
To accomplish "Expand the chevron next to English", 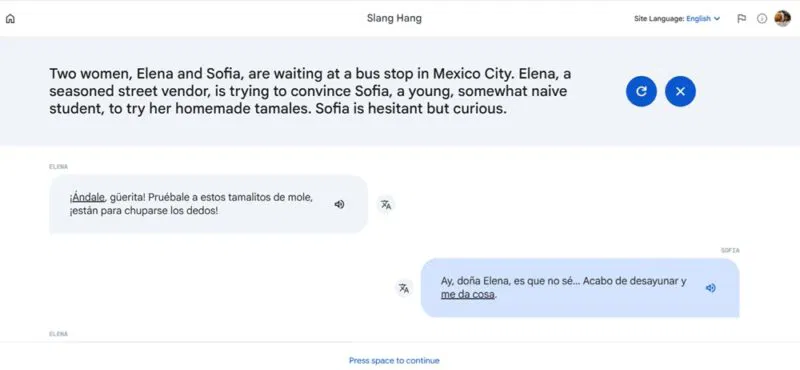I will tap(716, 18).
